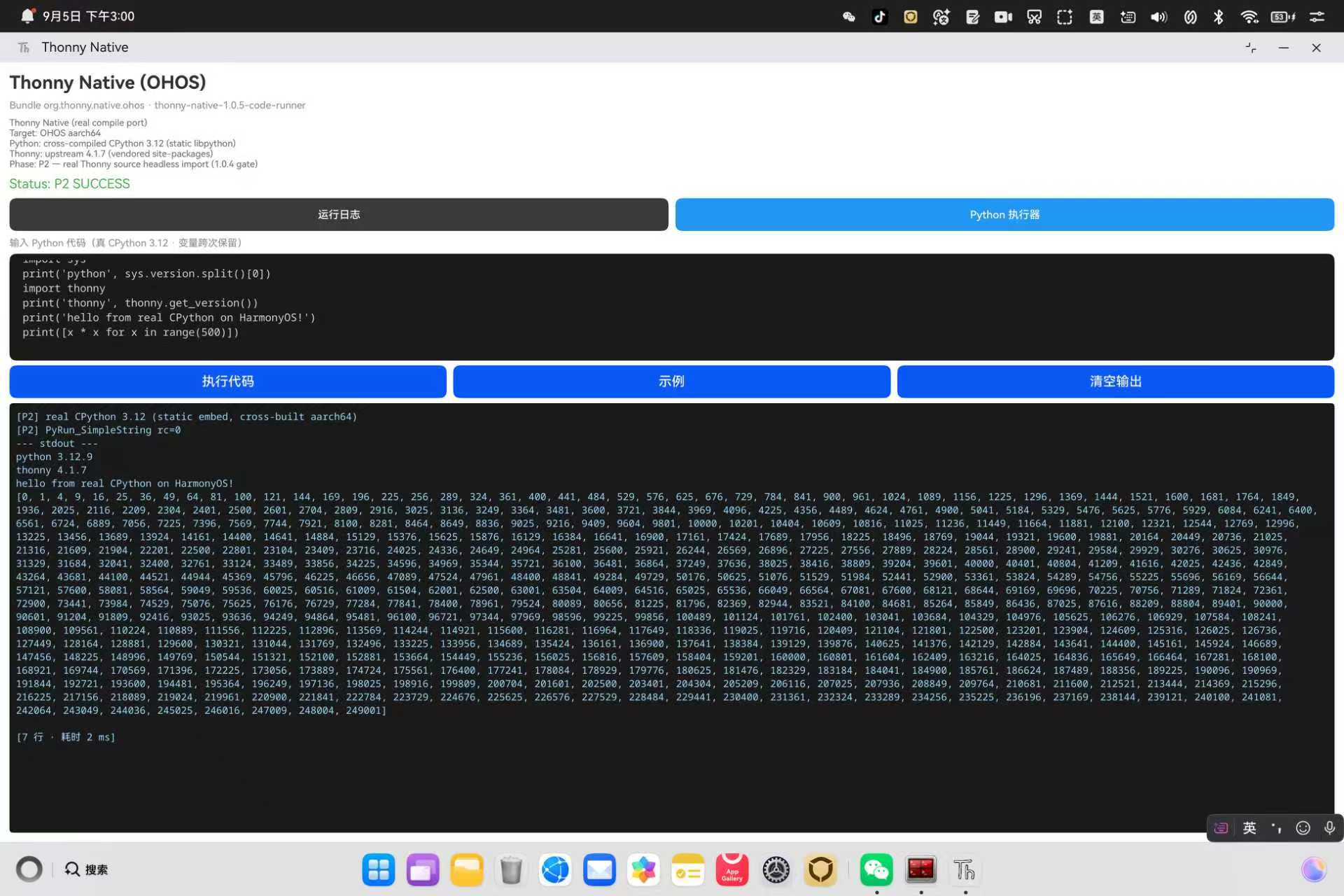Switch input language via status bar 英 icon
This screenshot has width=1344, height=896.
(x=1096, y=17)
